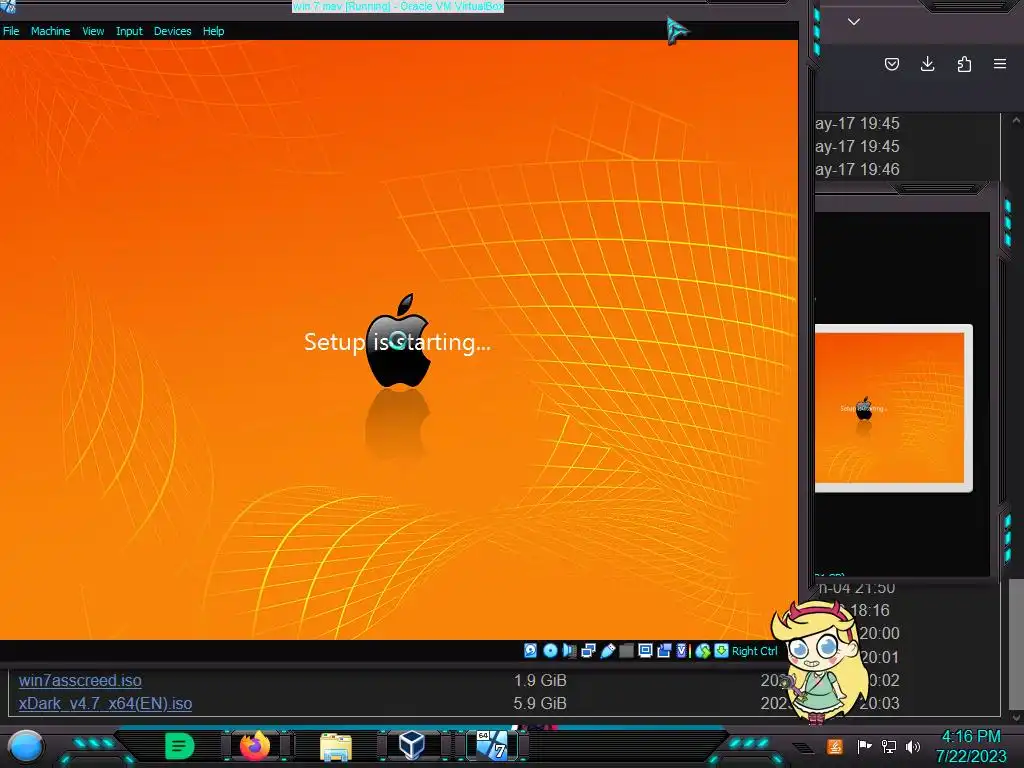Viewport: 1024px width, 768px height.
Task: Open the green chat app on taskbar
Action: pos(180,746)
